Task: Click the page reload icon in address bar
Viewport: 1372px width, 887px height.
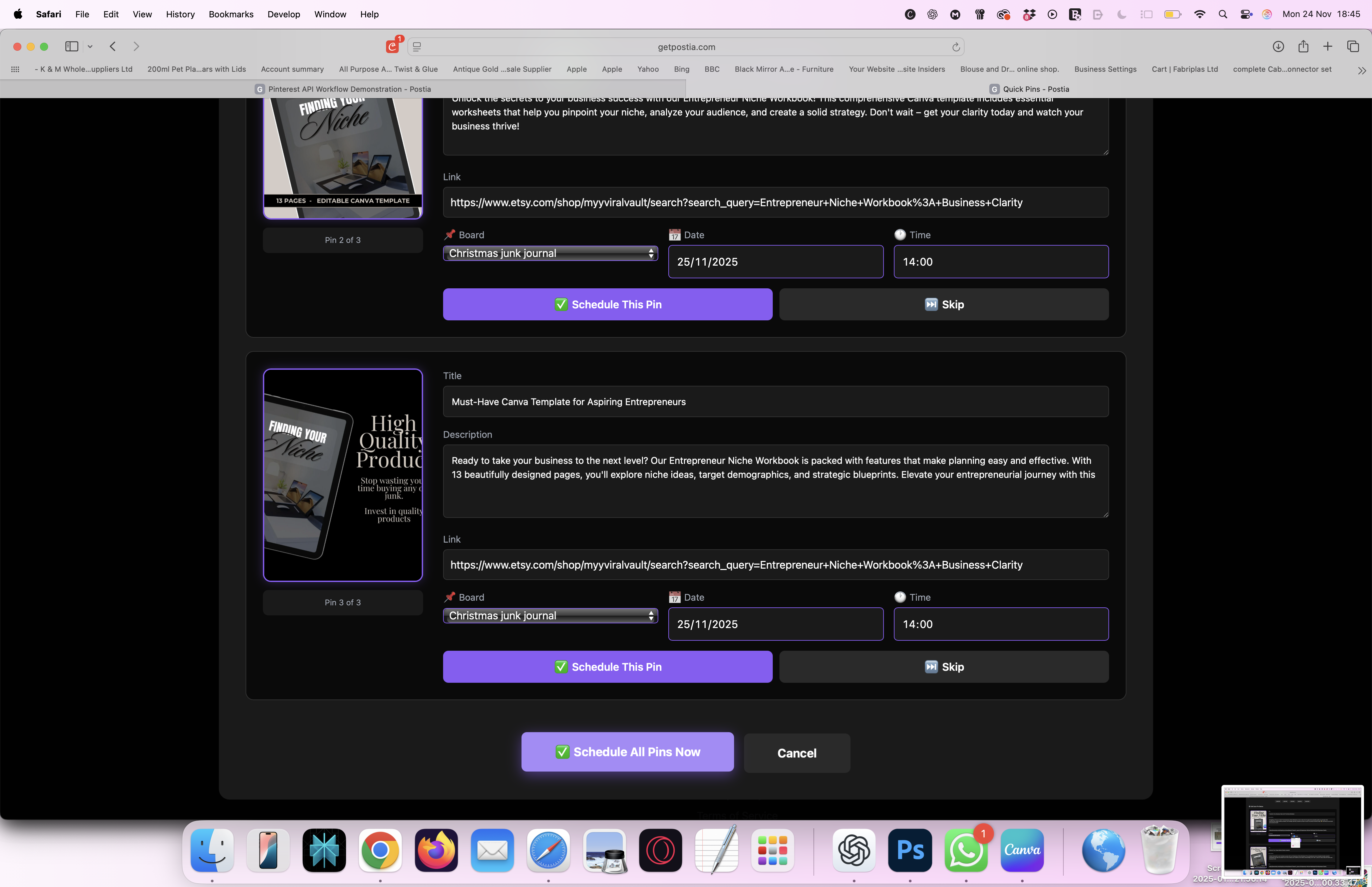Action: [956, 47]
